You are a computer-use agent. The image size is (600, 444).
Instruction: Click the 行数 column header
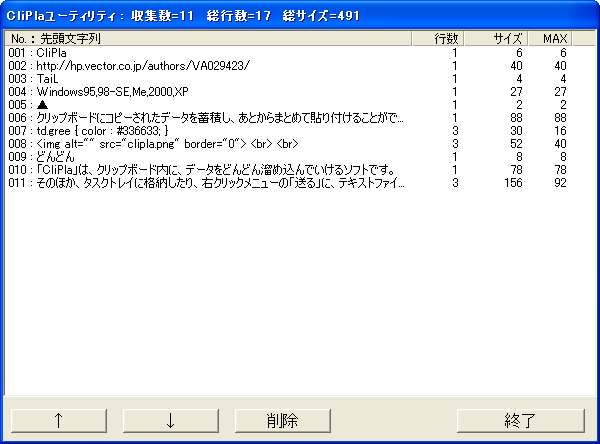click(438, 38)
